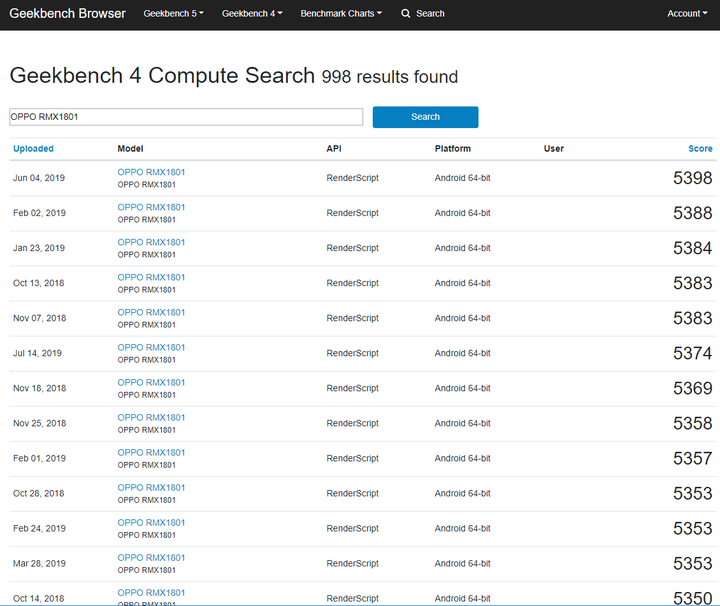Click the date Jun 04, 2019

(39, 178)
